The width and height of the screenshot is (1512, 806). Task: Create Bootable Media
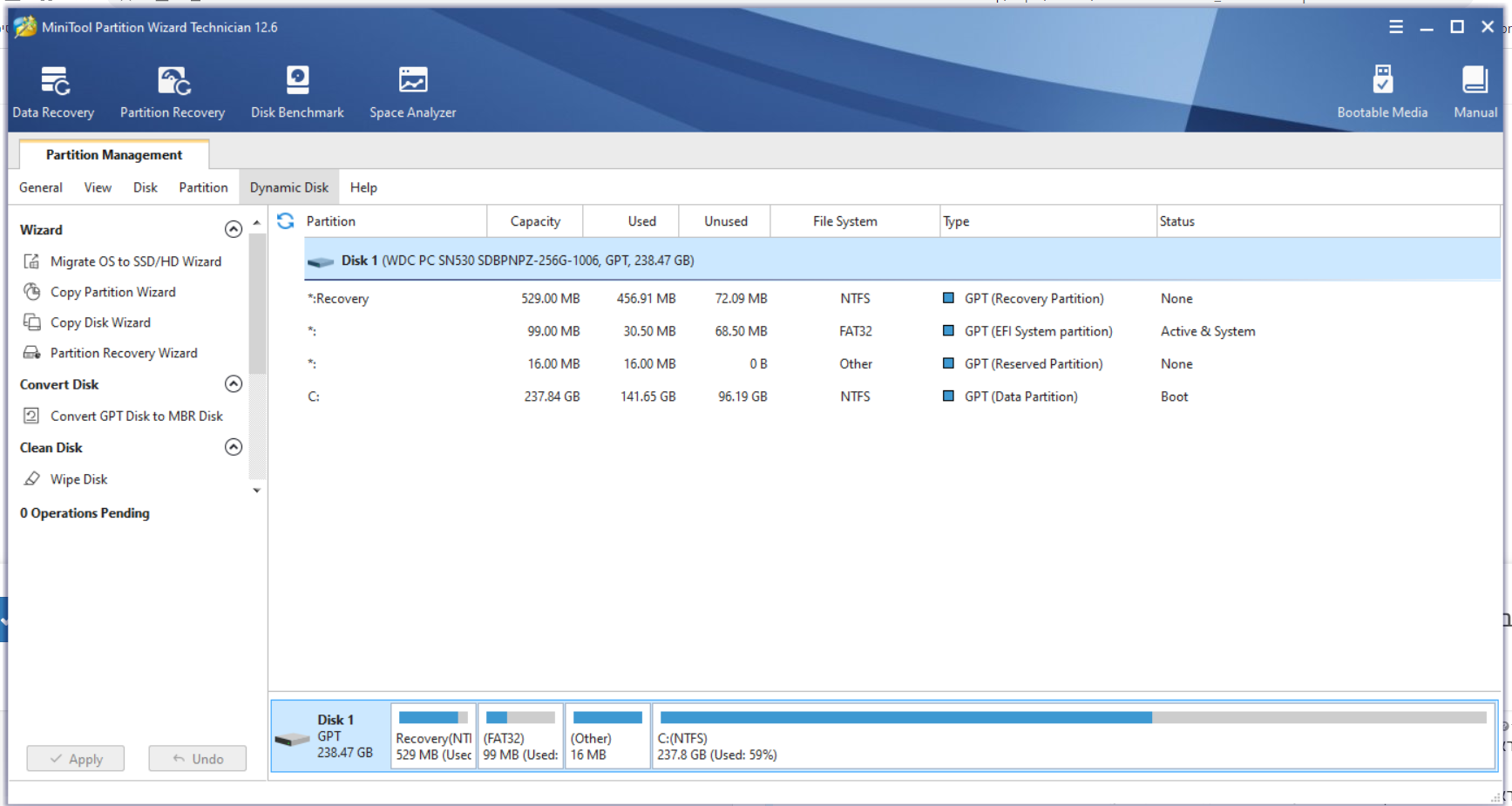1382,92
